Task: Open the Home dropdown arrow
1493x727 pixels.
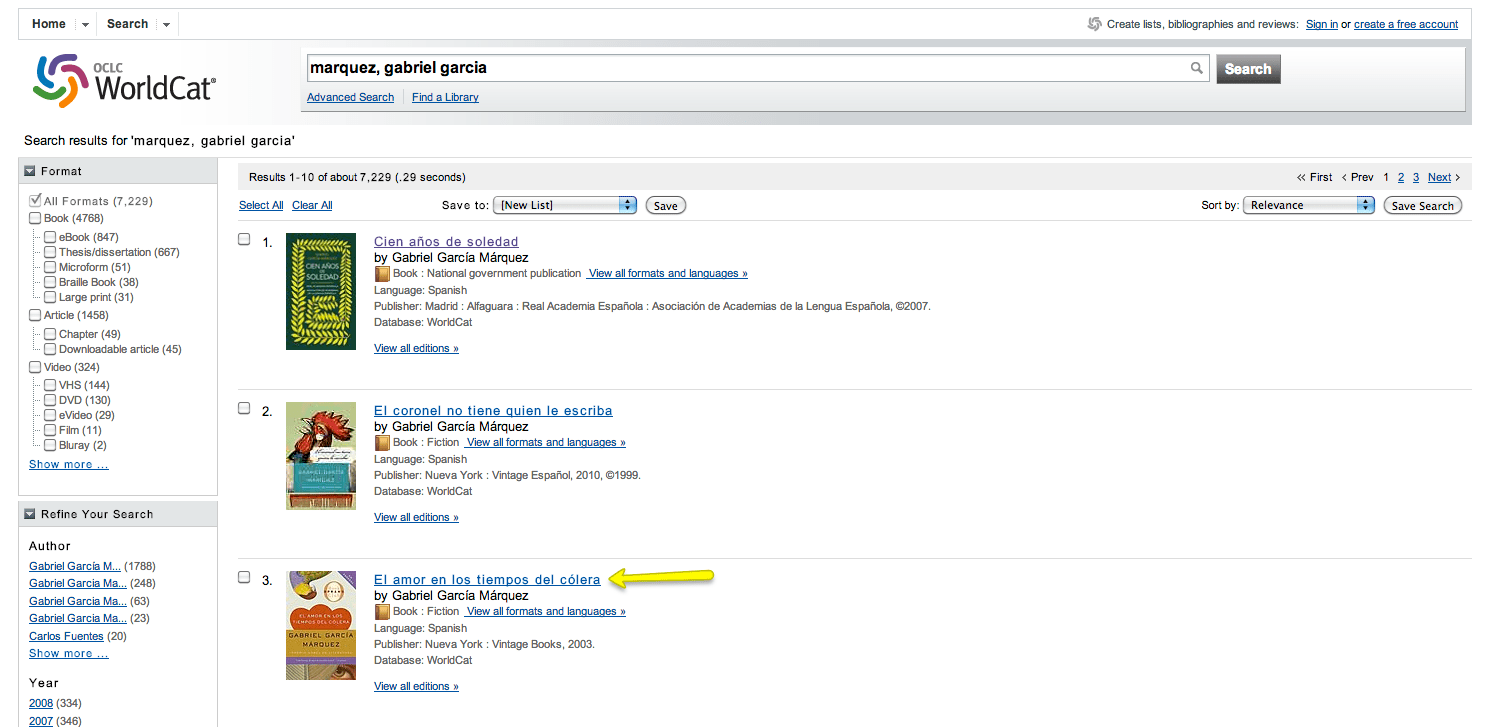Action: [85, 25]
